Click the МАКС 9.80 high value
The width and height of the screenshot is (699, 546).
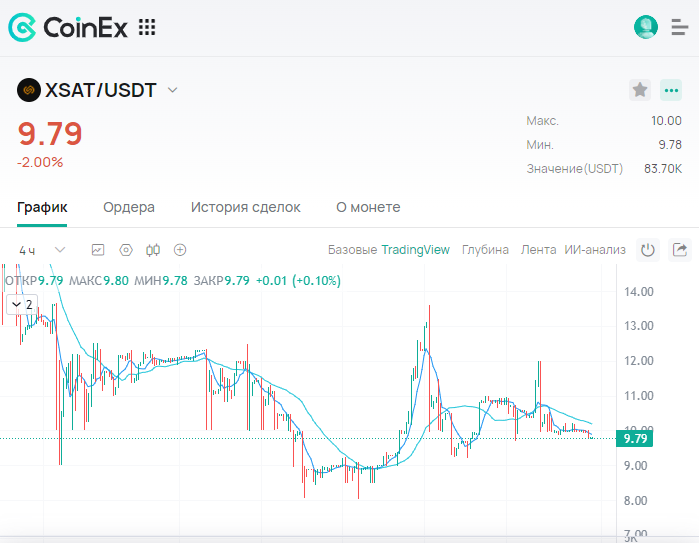[x=116, y=281]
